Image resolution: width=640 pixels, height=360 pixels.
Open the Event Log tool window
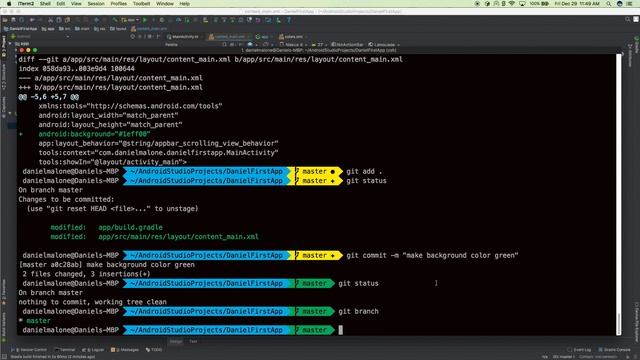[x=579, y=350]
